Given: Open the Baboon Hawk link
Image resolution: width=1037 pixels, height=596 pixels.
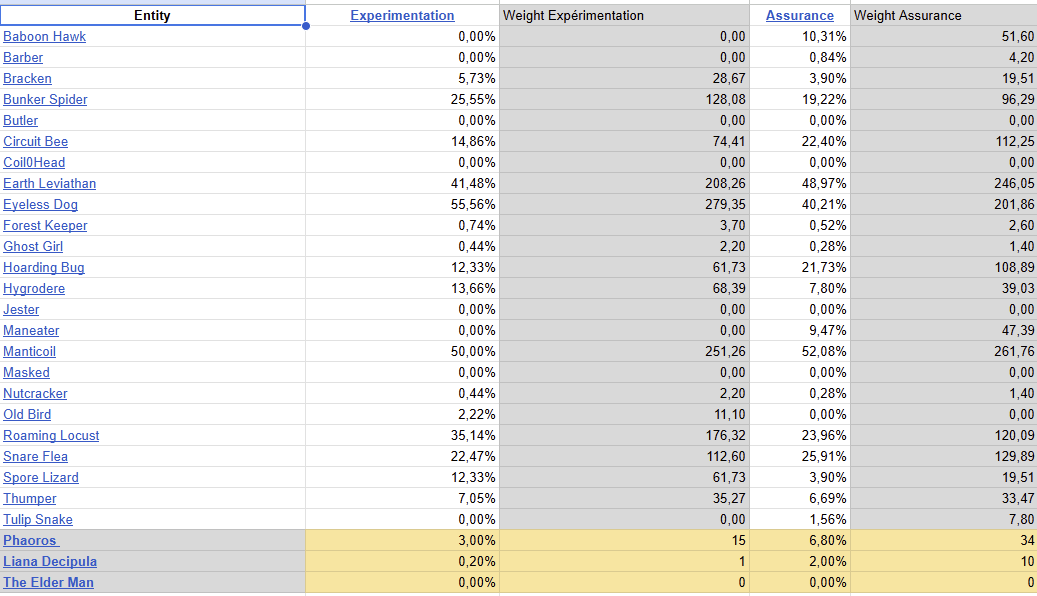Looking at the screenshot, I should pos(44,36).
